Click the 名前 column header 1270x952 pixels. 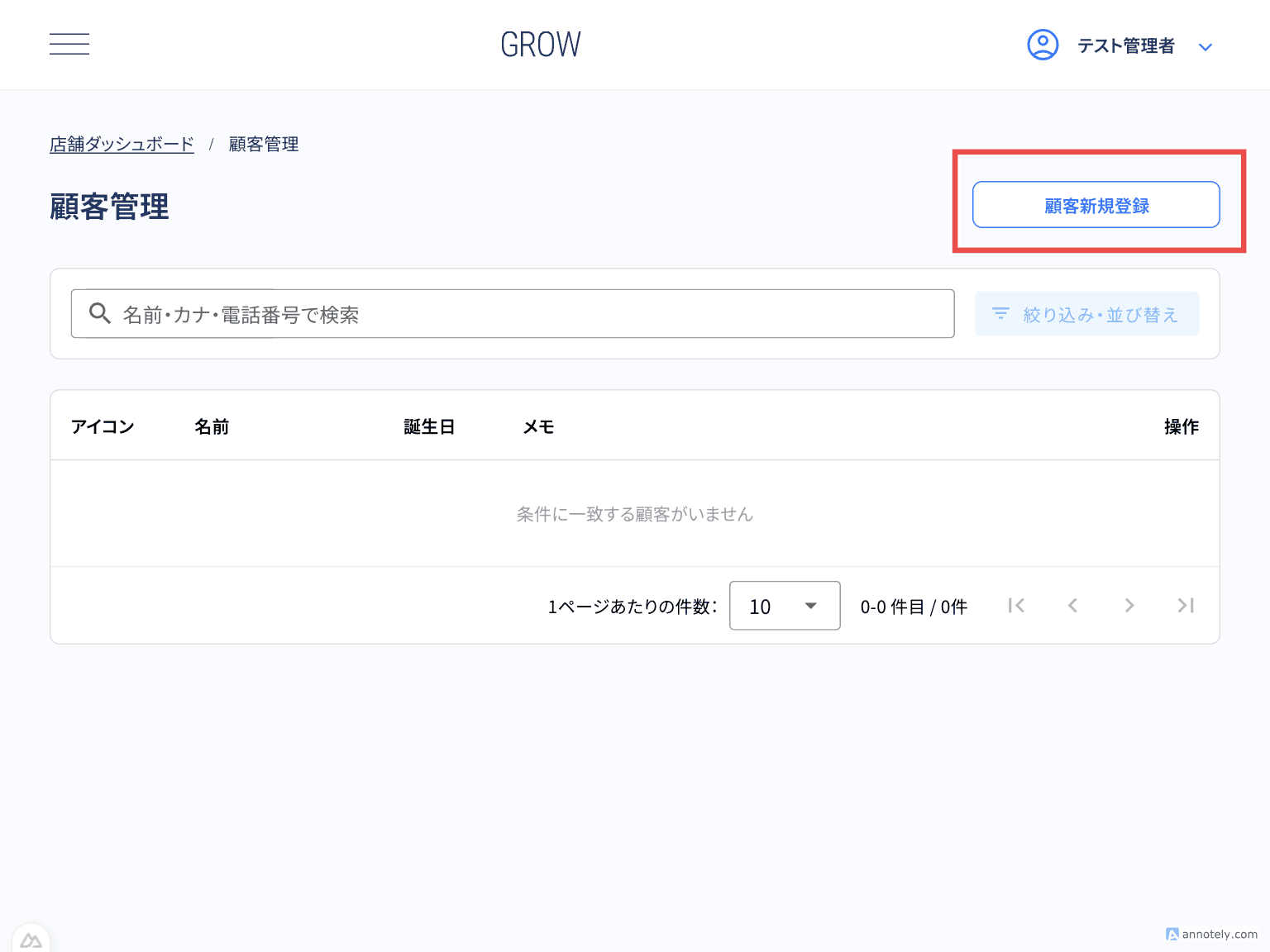tap(212, 426)
